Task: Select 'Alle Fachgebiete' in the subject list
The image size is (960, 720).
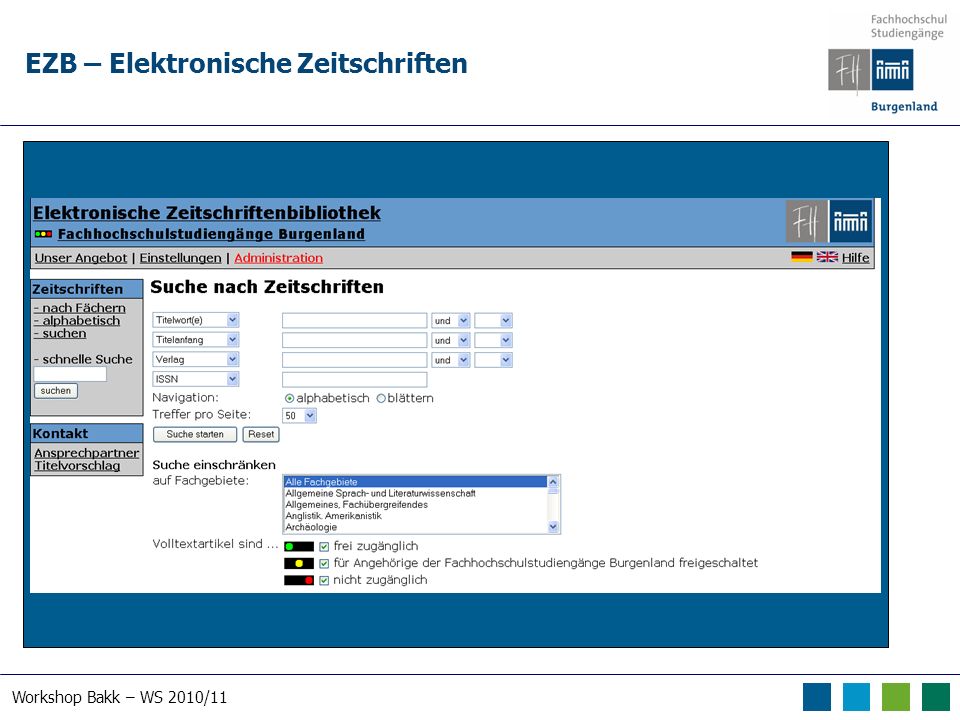Action: tap(415, 482)
